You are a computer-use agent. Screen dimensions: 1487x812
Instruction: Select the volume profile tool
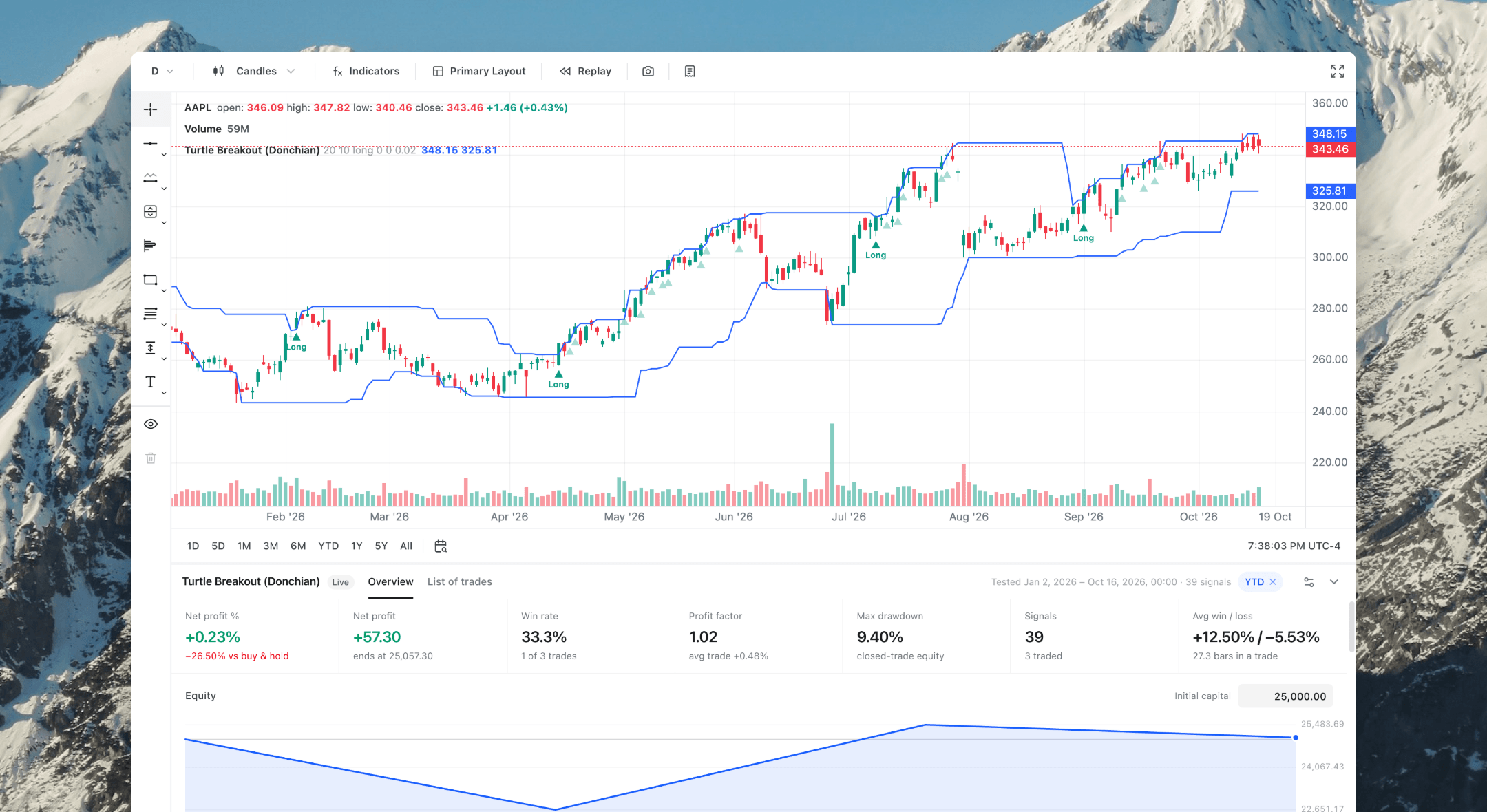[x=150, y=246]
